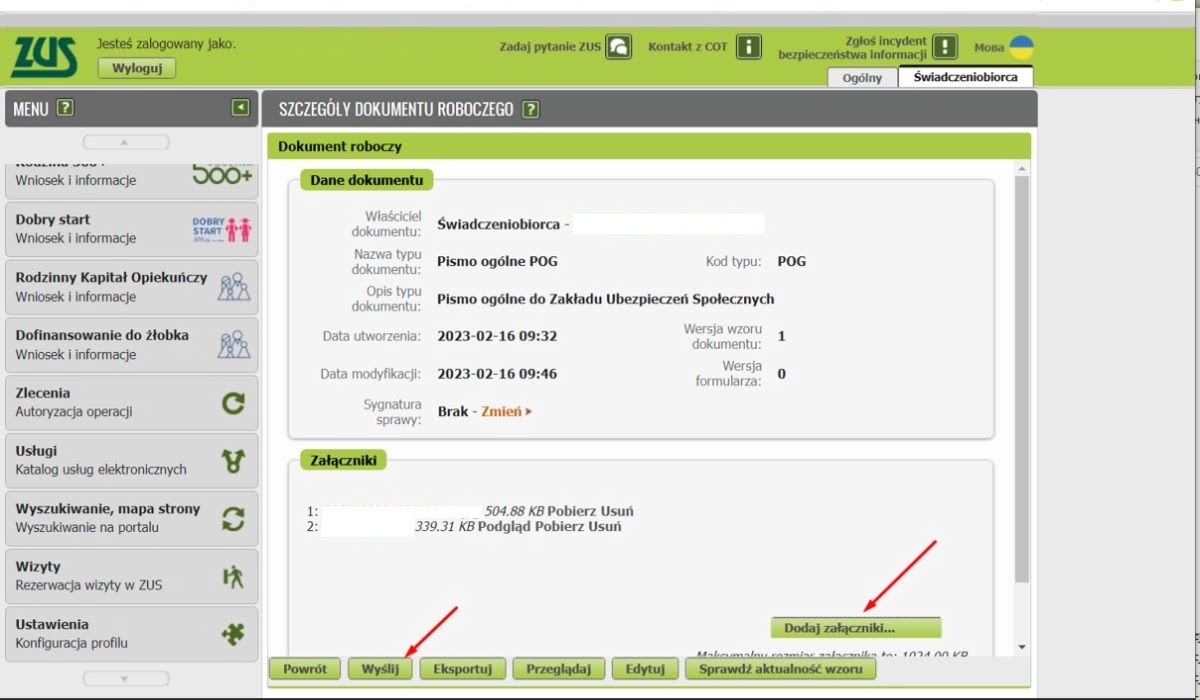This screenshot has width=1200, height=700.
Task: Click Usuń for the 339.31 KB attachment
Action: pos(606,526)
